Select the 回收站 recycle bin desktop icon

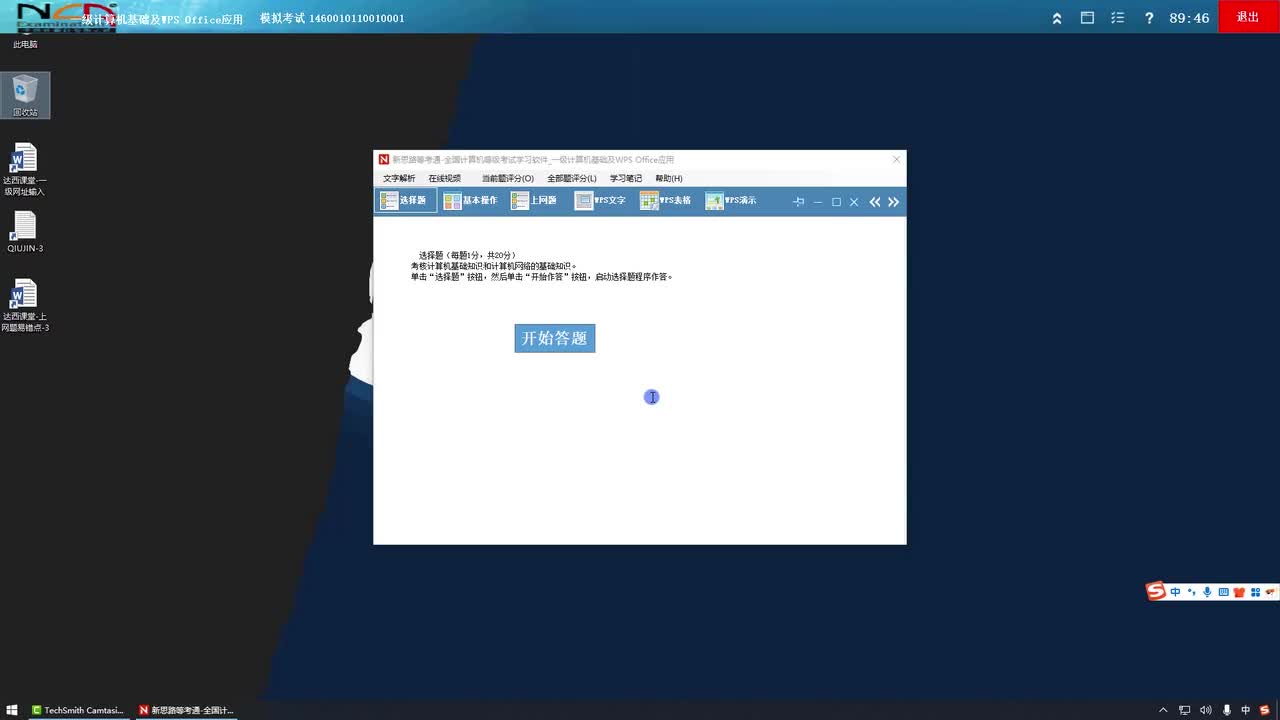pos(25,95)
